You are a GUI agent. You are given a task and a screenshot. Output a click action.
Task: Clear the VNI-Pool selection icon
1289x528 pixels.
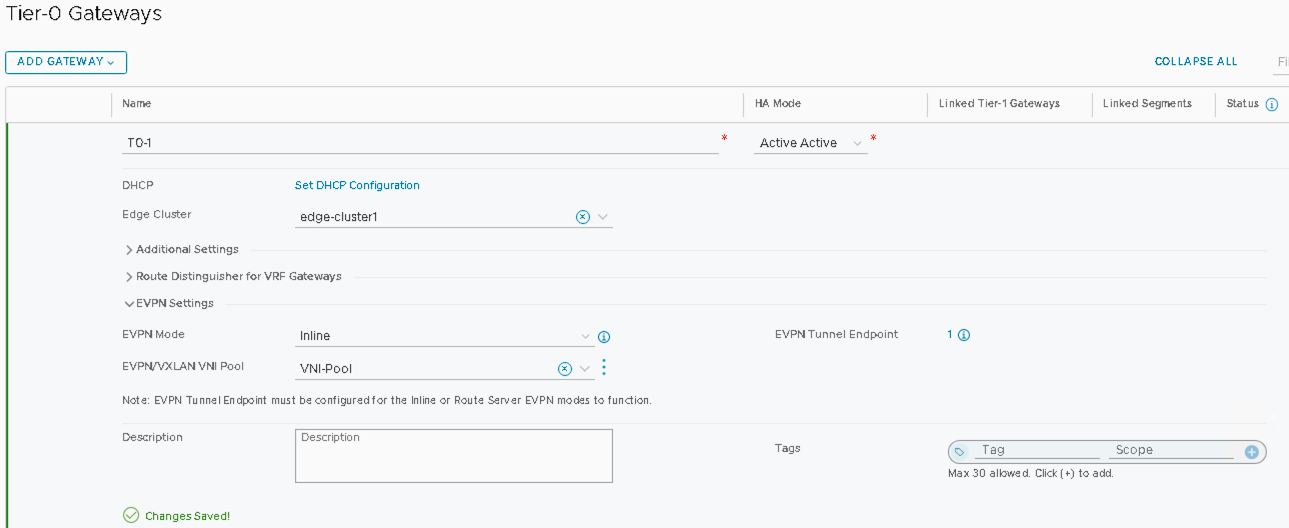pos(565,369)
